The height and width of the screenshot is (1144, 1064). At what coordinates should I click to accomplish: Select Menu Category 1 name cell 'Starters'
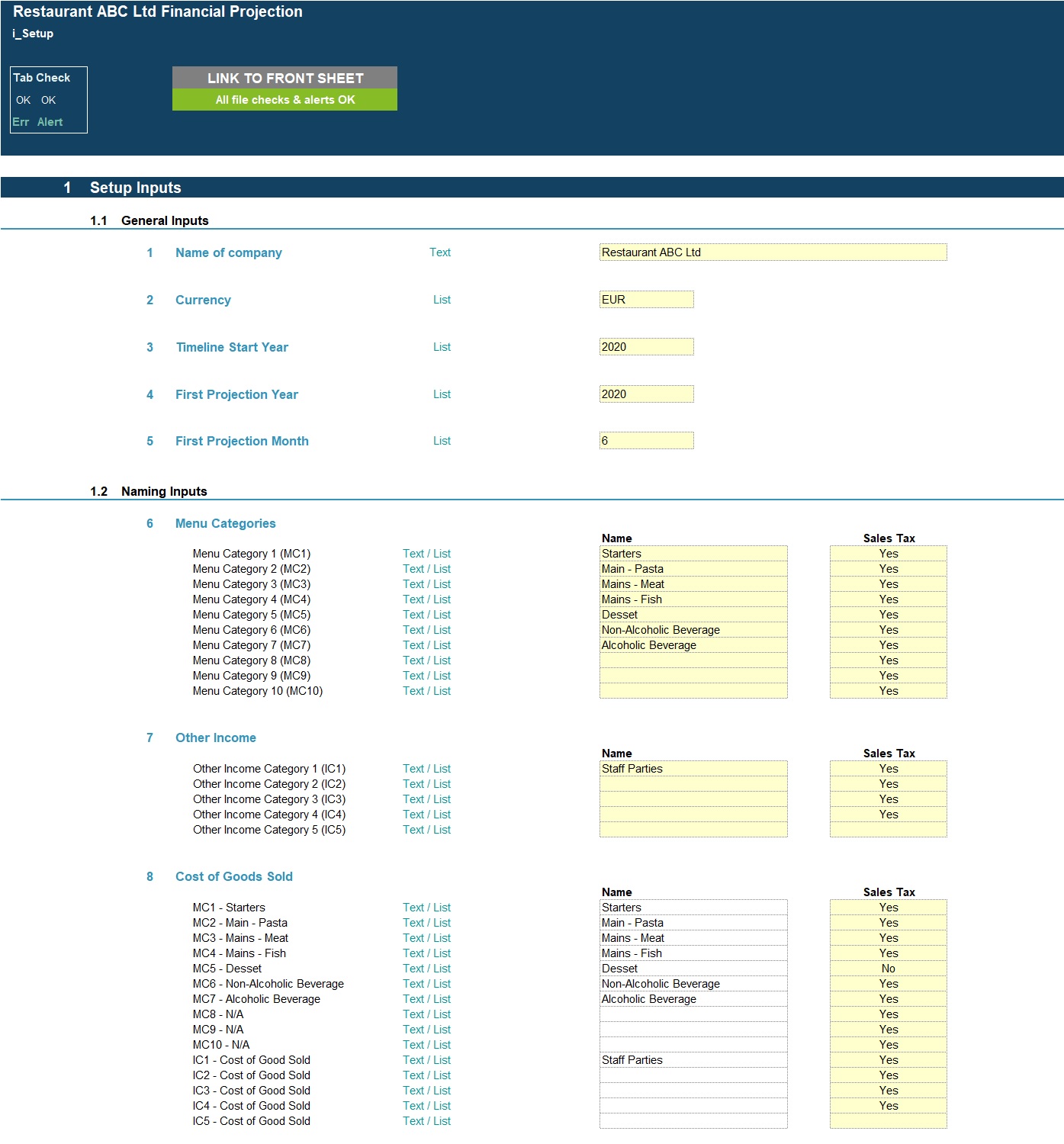pos(693,554)
